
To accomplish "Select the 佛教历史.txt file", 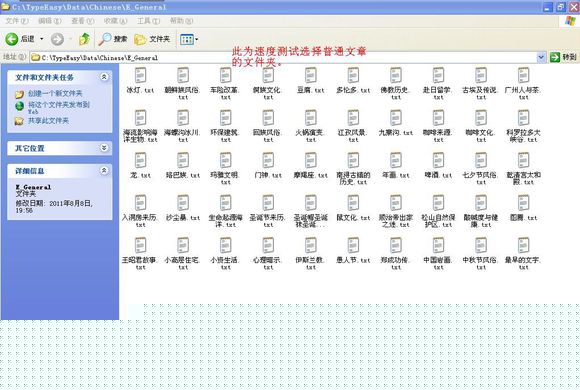I will click(395, 84).
